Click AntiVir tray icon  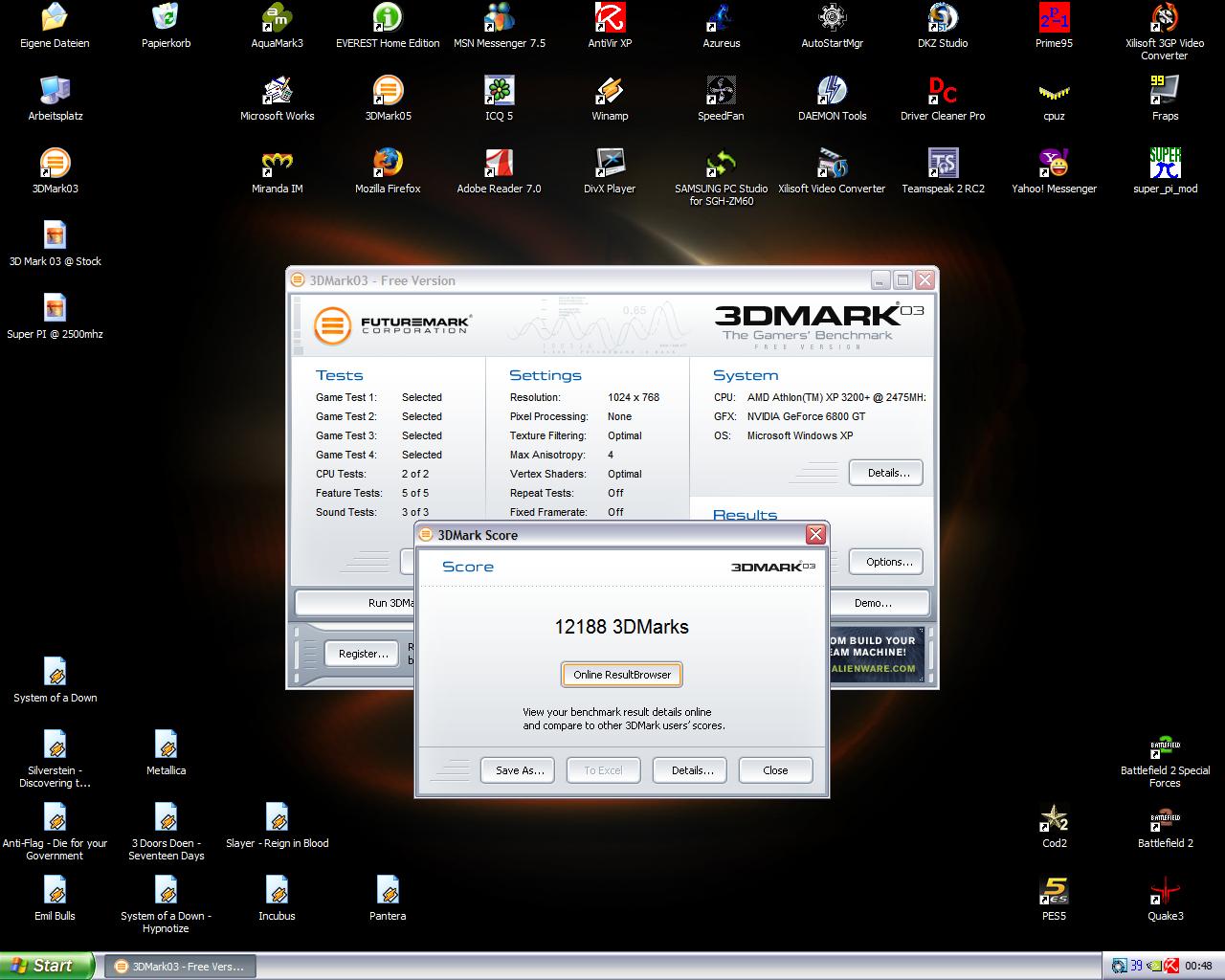pyautogui.click(x=1169, y=966)
